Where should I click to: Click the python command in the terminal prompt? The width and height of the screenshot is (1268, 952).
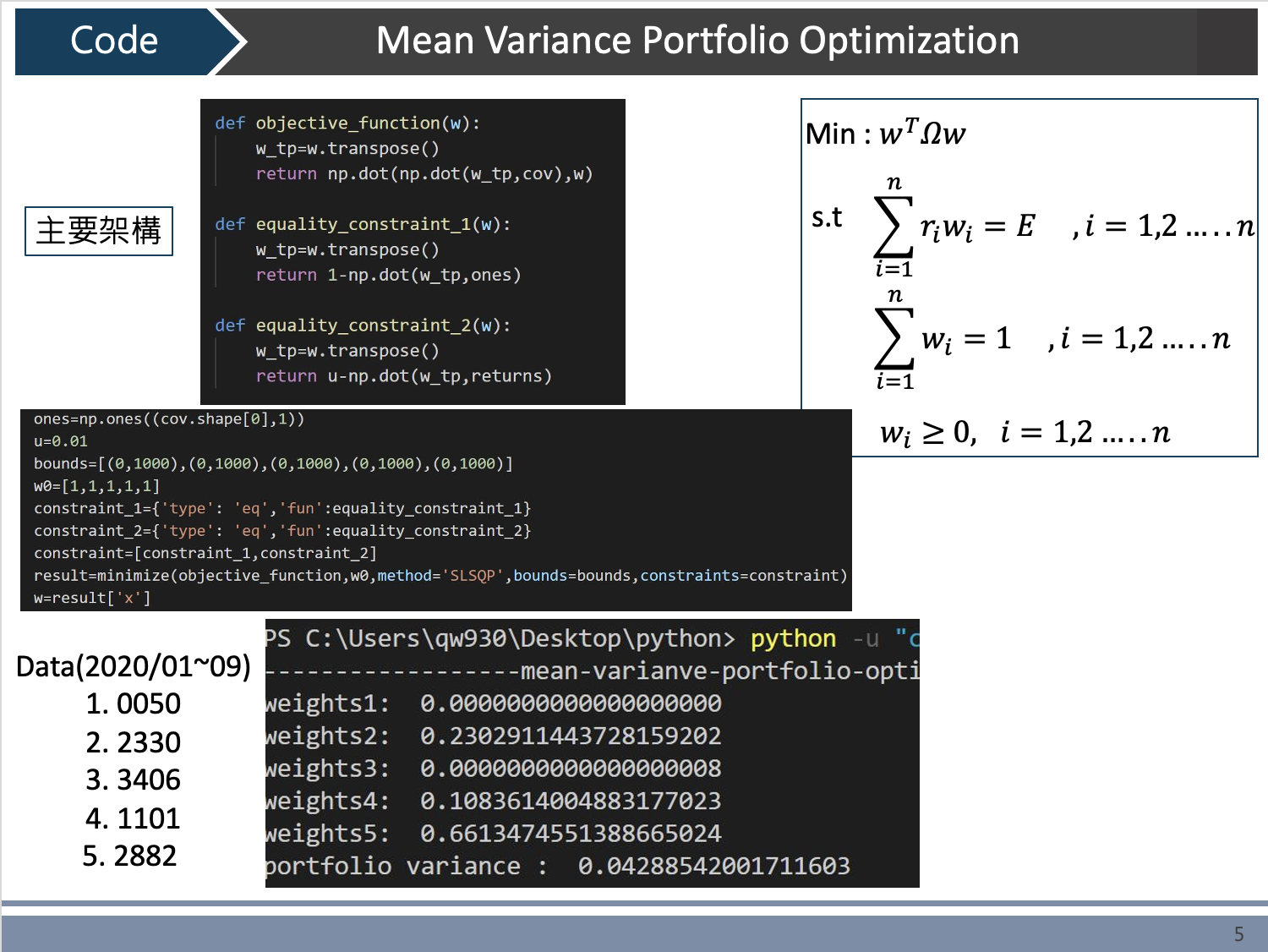(x=793, y=638)
